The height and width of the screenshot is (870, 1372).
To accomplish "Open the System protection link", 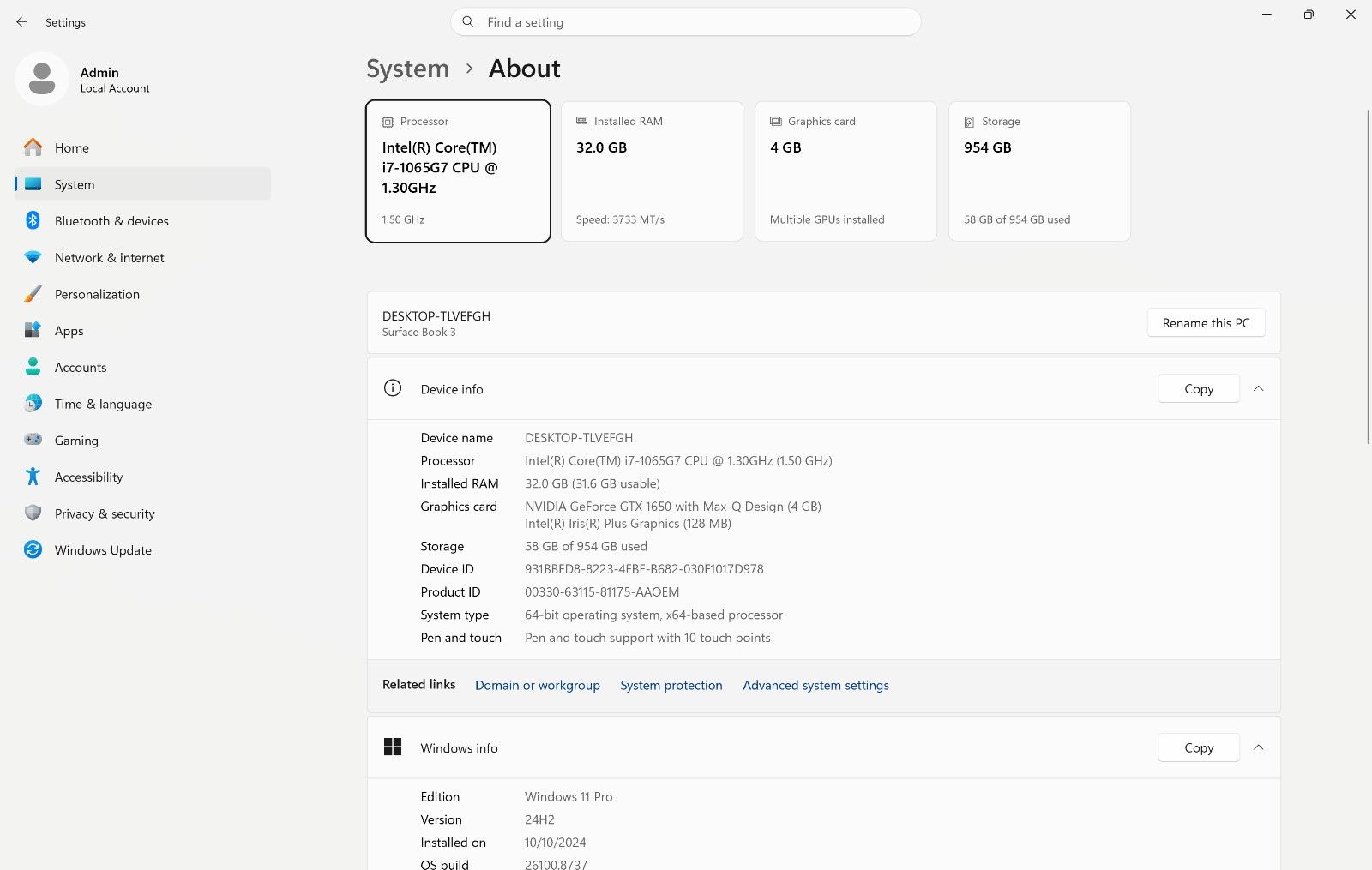I will pos(671,685).
